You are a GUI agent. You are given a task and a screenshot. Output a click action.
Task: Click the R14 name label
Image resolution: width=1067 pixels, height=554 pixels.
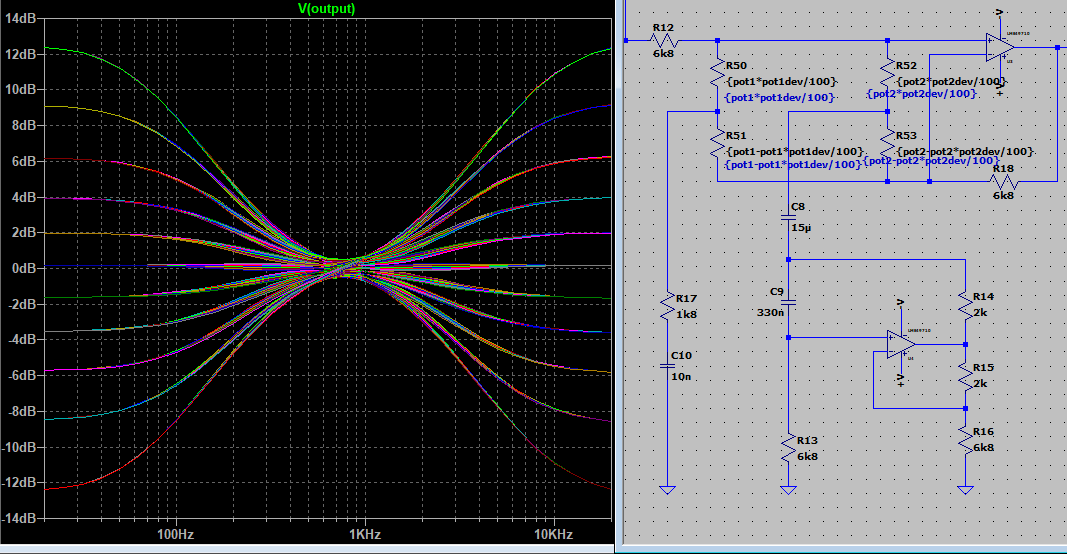(x=983, y=297)
